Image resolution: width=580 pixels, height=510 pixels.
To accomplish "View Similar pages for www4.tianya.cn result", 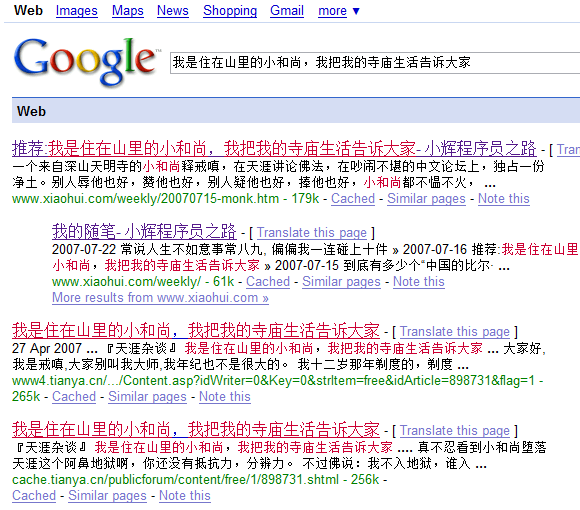I will pyautogui.click(x=147, y=396).
